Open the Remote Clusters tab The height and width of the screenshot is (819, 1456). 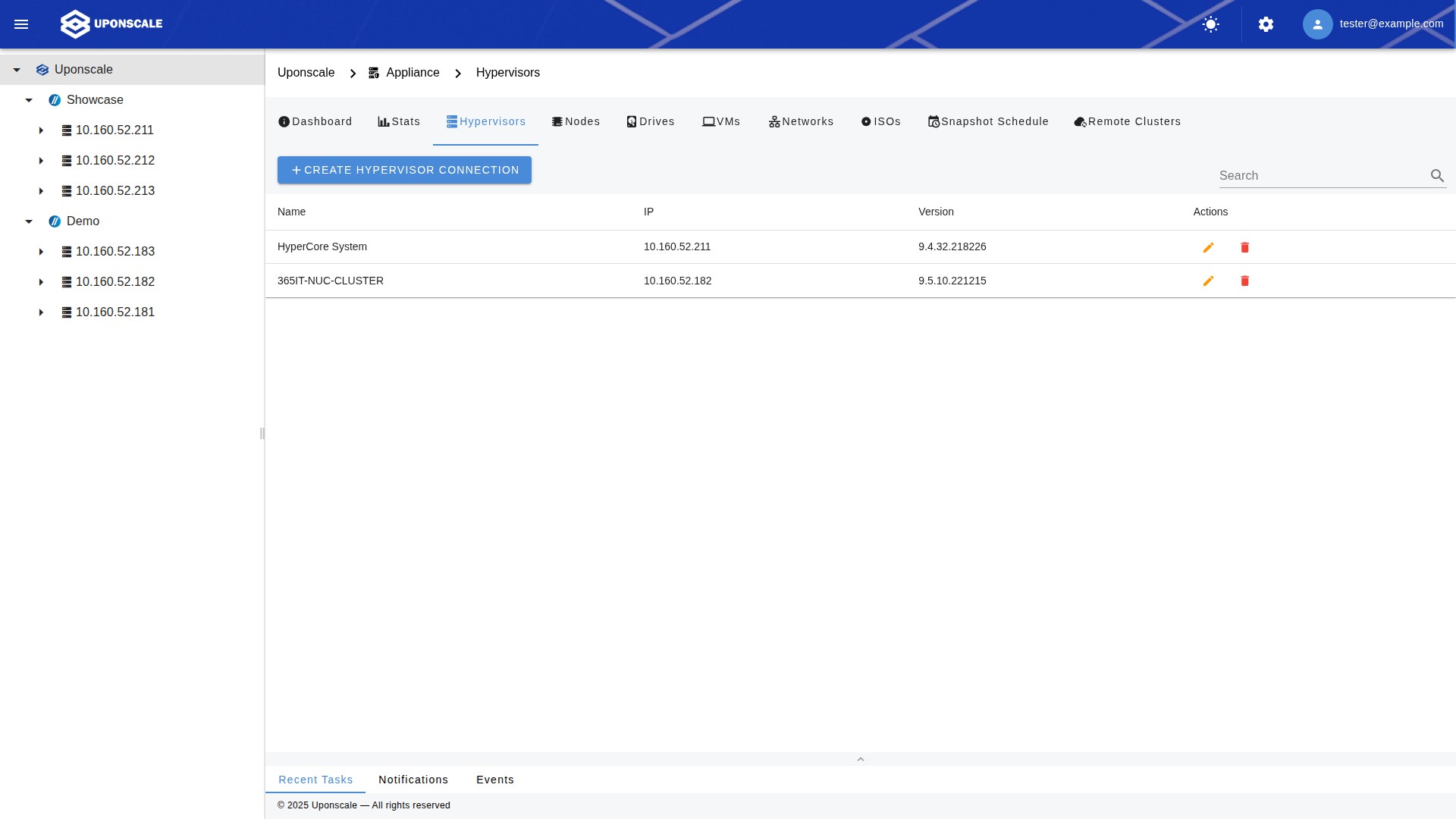coord(1128,121)
